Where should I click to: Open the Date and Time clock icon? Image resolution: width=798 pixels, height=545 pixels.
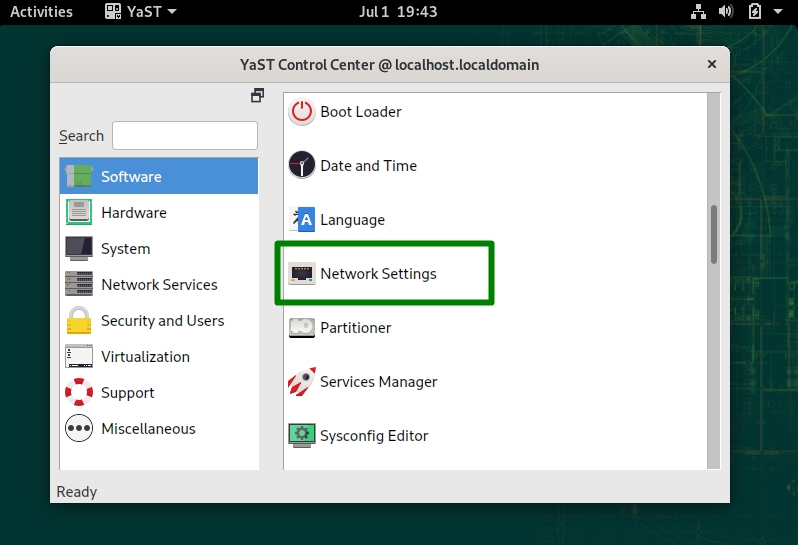coord(302,165)
